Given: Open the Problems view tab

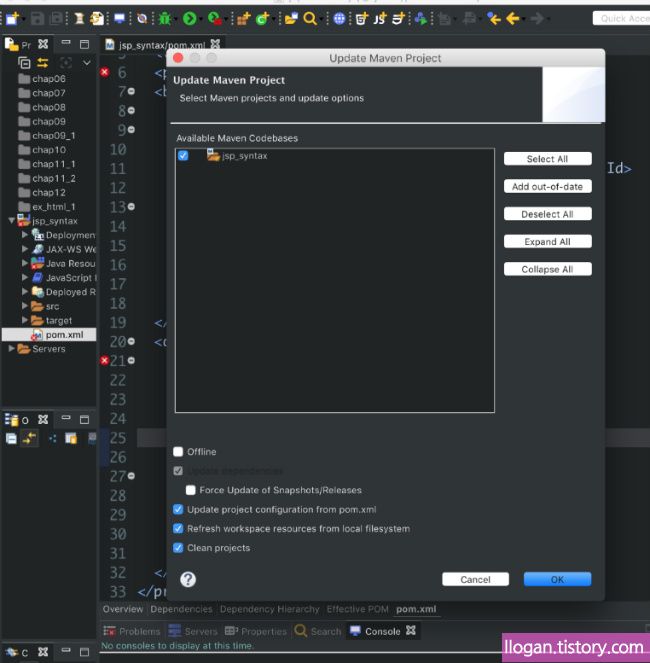Looking at the screenshot, I should (x=132, y=631).
